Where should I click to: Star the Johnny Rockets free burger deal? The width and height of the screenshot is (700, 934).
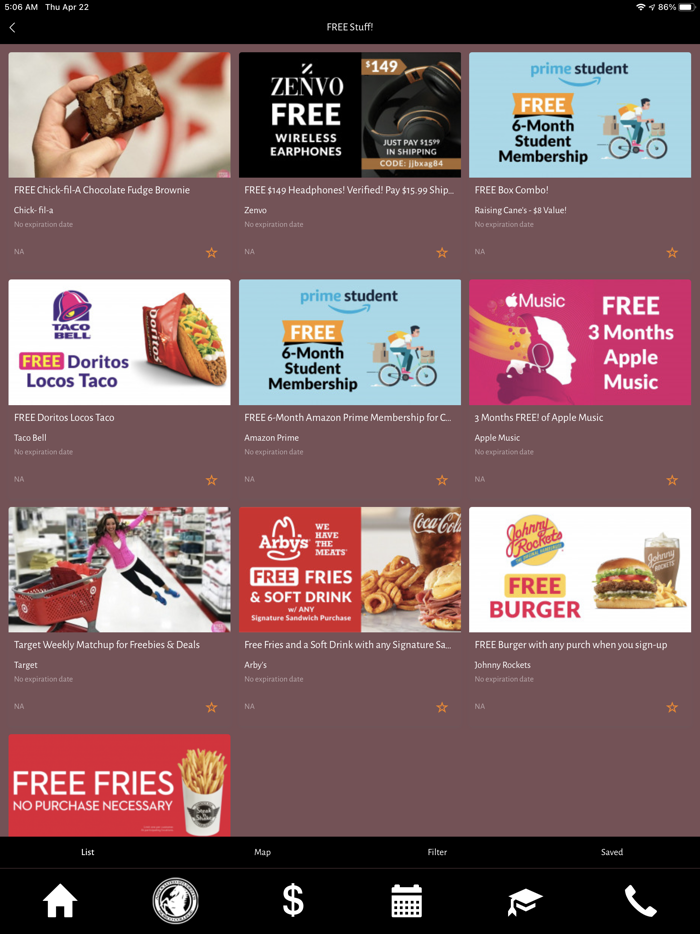pos(672,708)
